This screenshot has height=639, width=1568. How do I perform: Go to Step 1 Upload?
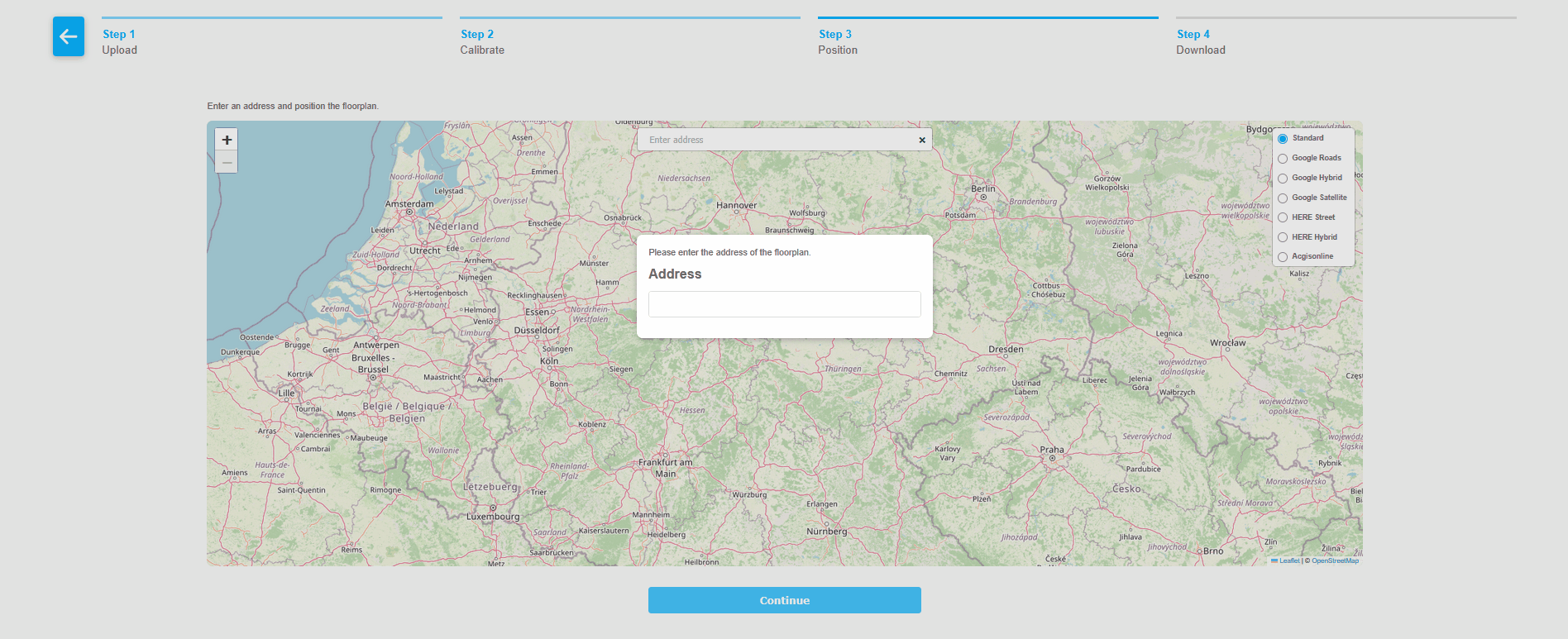[119, 41]
